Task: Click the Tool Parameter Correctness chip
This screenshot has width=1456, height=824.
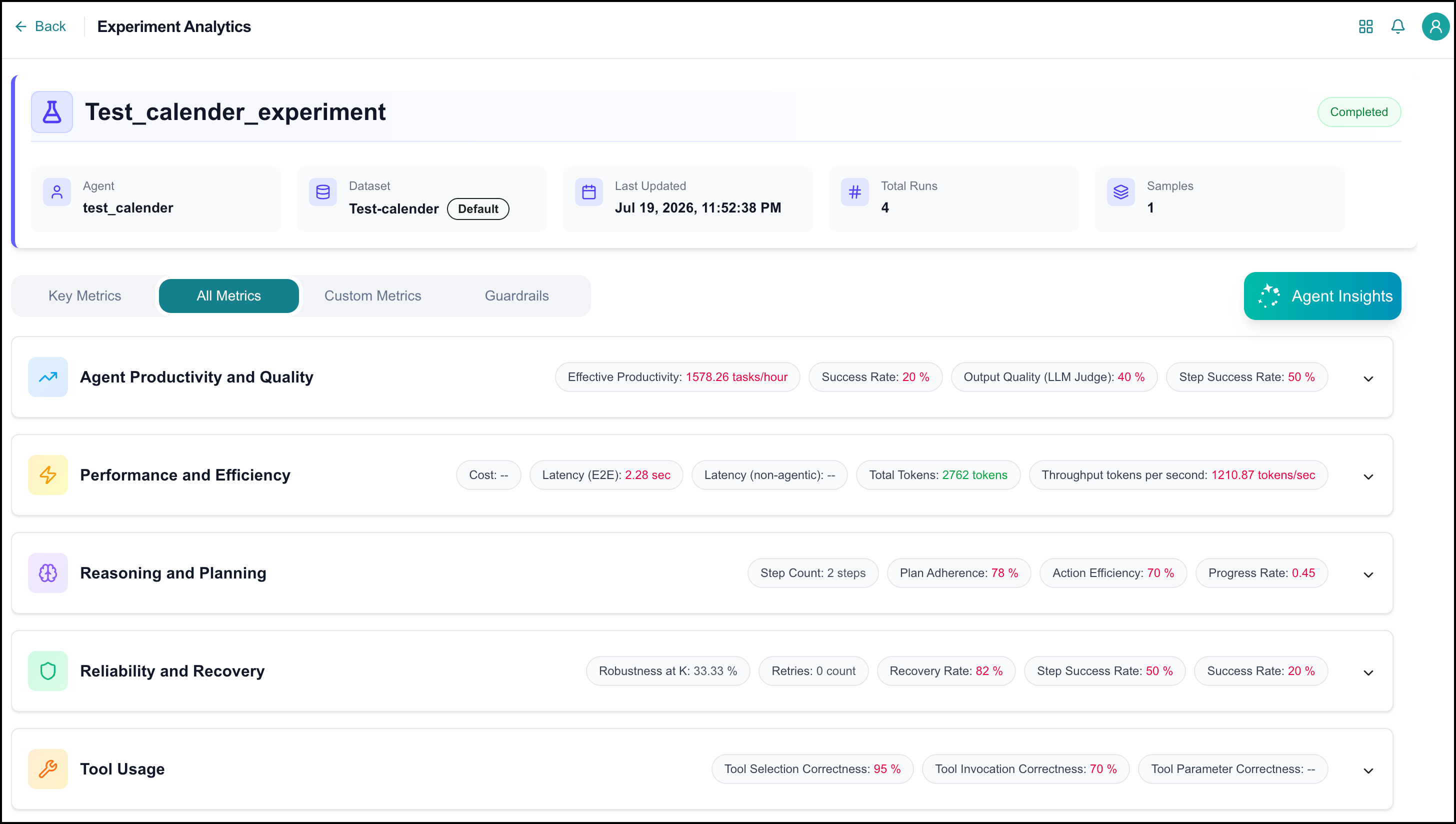Action: click(x=1233, y=768)
